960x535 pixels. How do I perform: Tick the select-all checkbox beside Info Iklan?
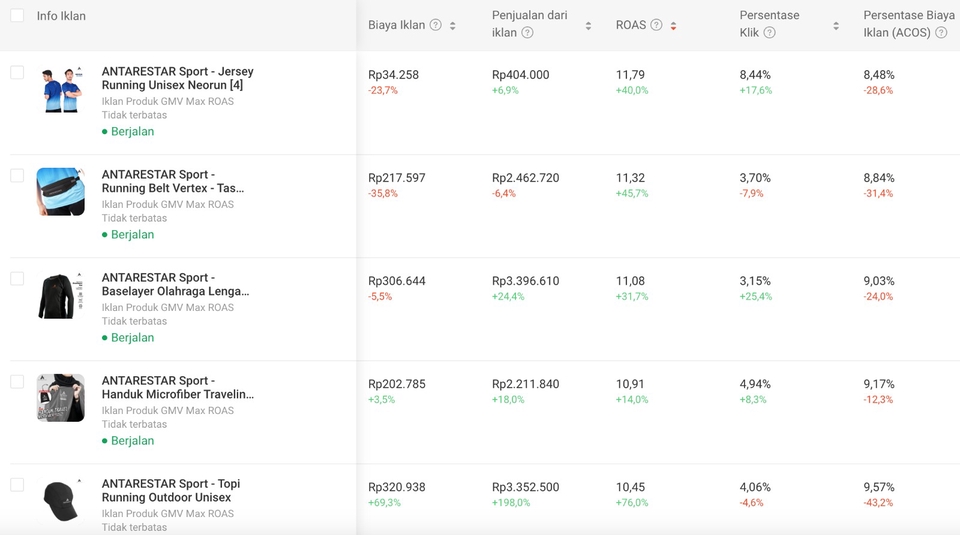tap(17, 15)
